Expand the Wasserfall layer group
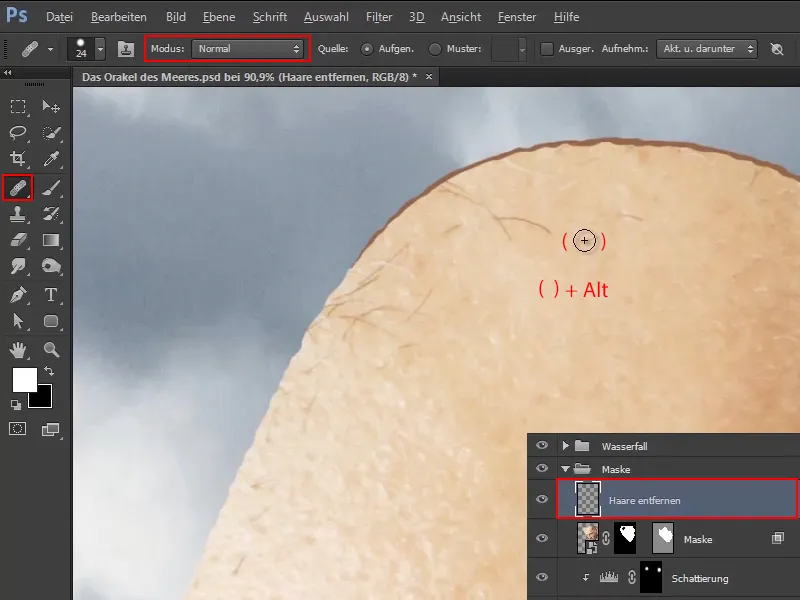This screenshot has height=600, width=800. (565, 445)
